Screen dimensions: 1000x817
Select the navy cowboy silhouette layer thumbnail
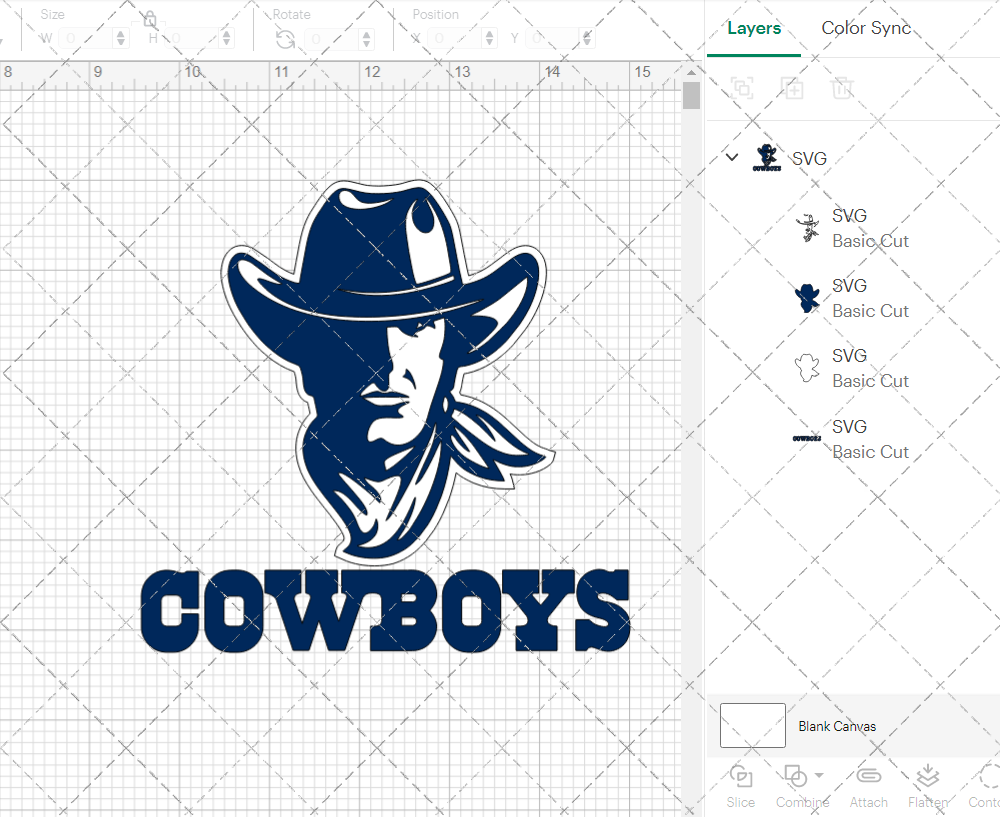point(807,298)
